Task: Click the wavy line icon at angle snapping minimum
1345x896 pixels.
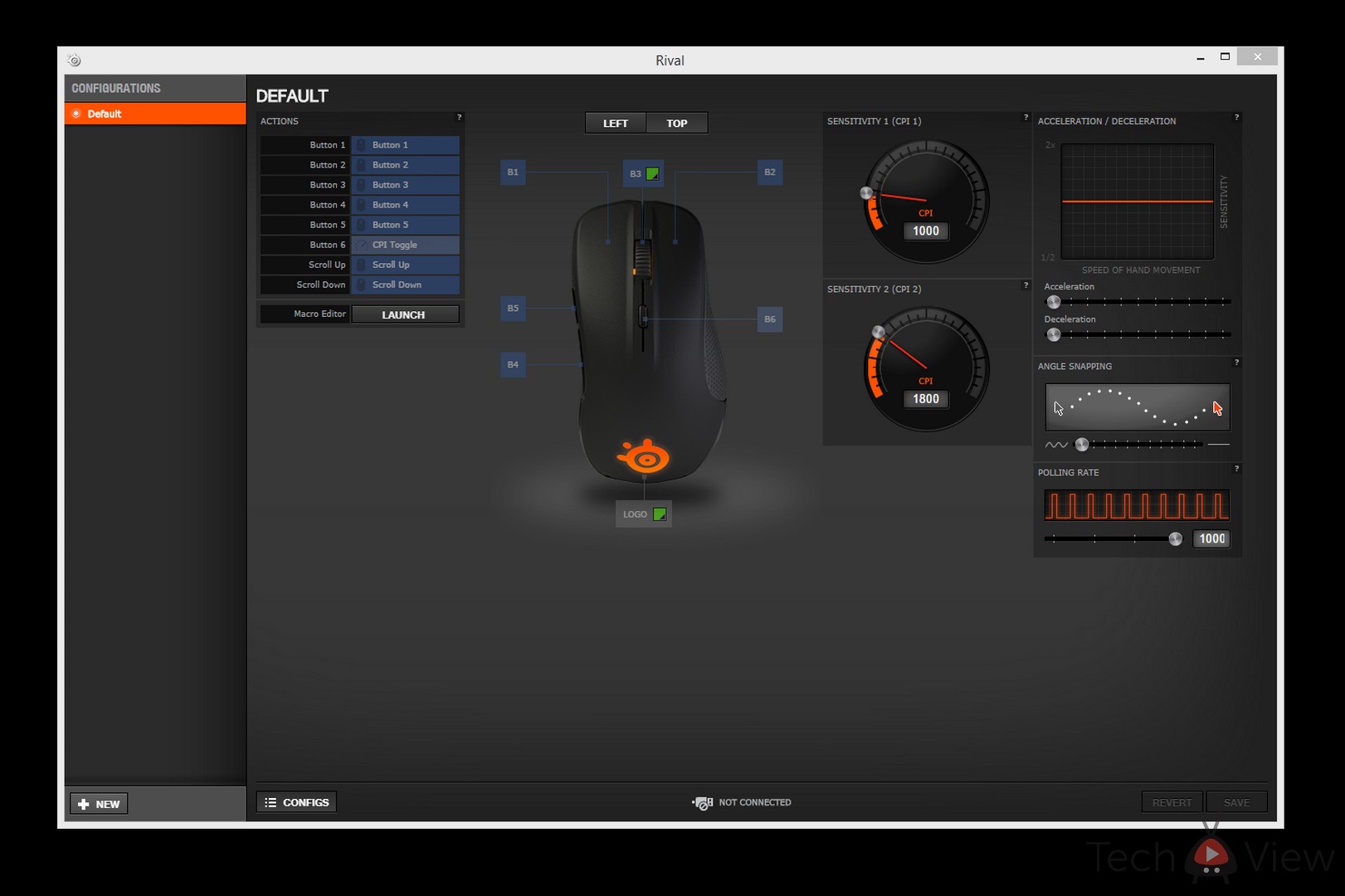Action: pyautogui.click(x=1056, y=445)
